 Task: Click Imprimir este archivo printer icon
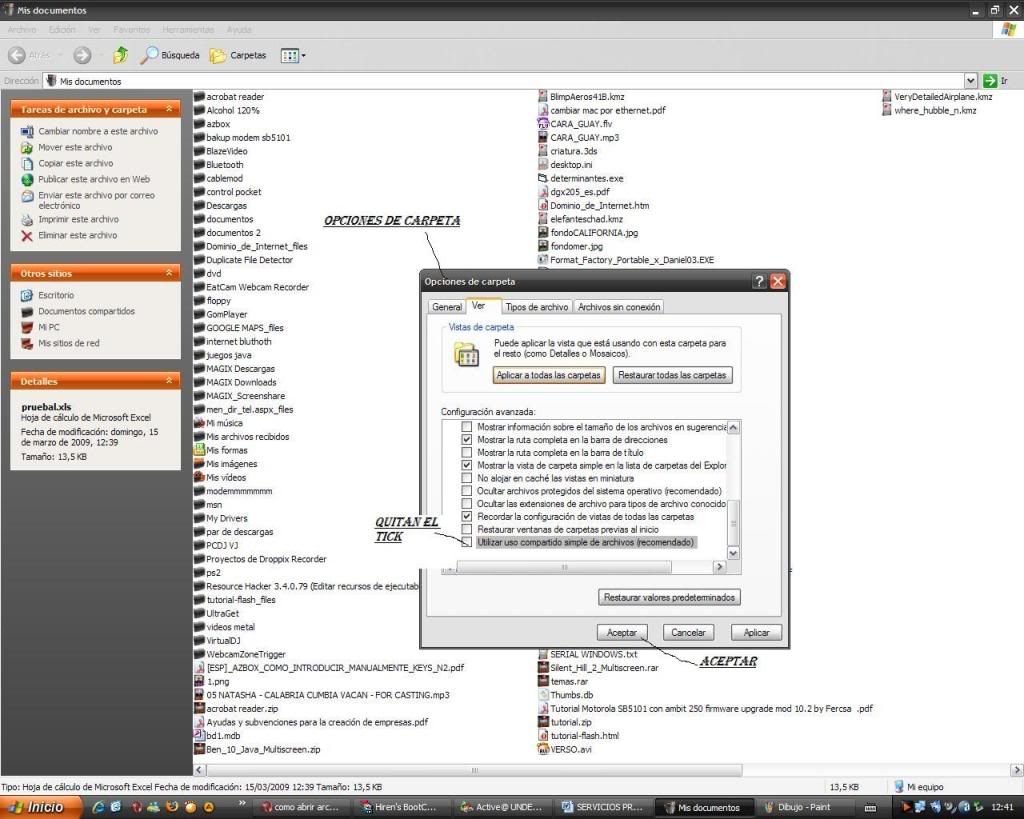(x=27, y=219)
